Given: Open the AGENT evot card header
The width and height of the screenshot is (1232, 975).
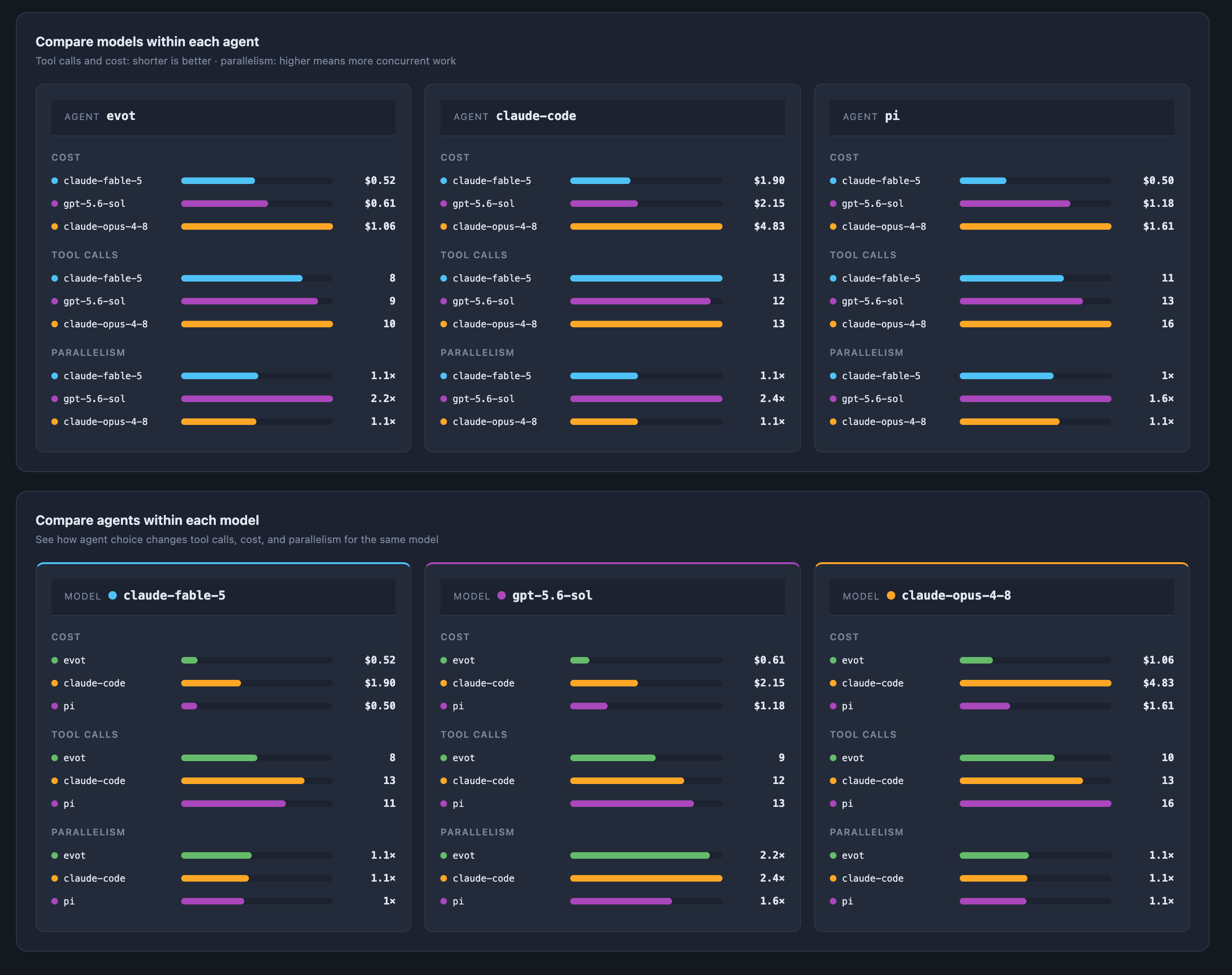Looking at the screenshot, I should pos(223,117).
